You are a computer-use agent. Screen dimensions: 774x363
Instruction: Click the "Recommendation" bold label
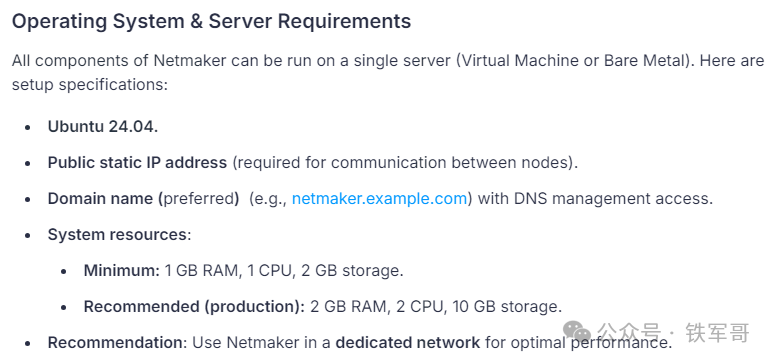pyautogui.click(x=115, y=343)
